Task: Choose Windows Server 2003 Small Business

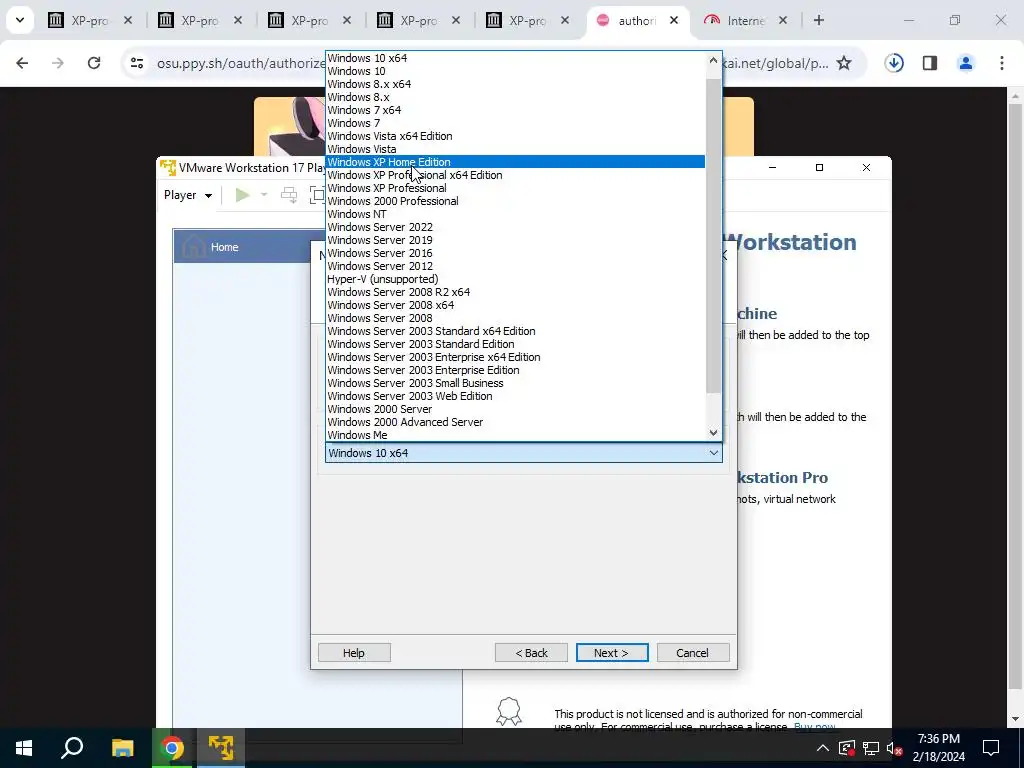Action: click(x=515, y=383)
